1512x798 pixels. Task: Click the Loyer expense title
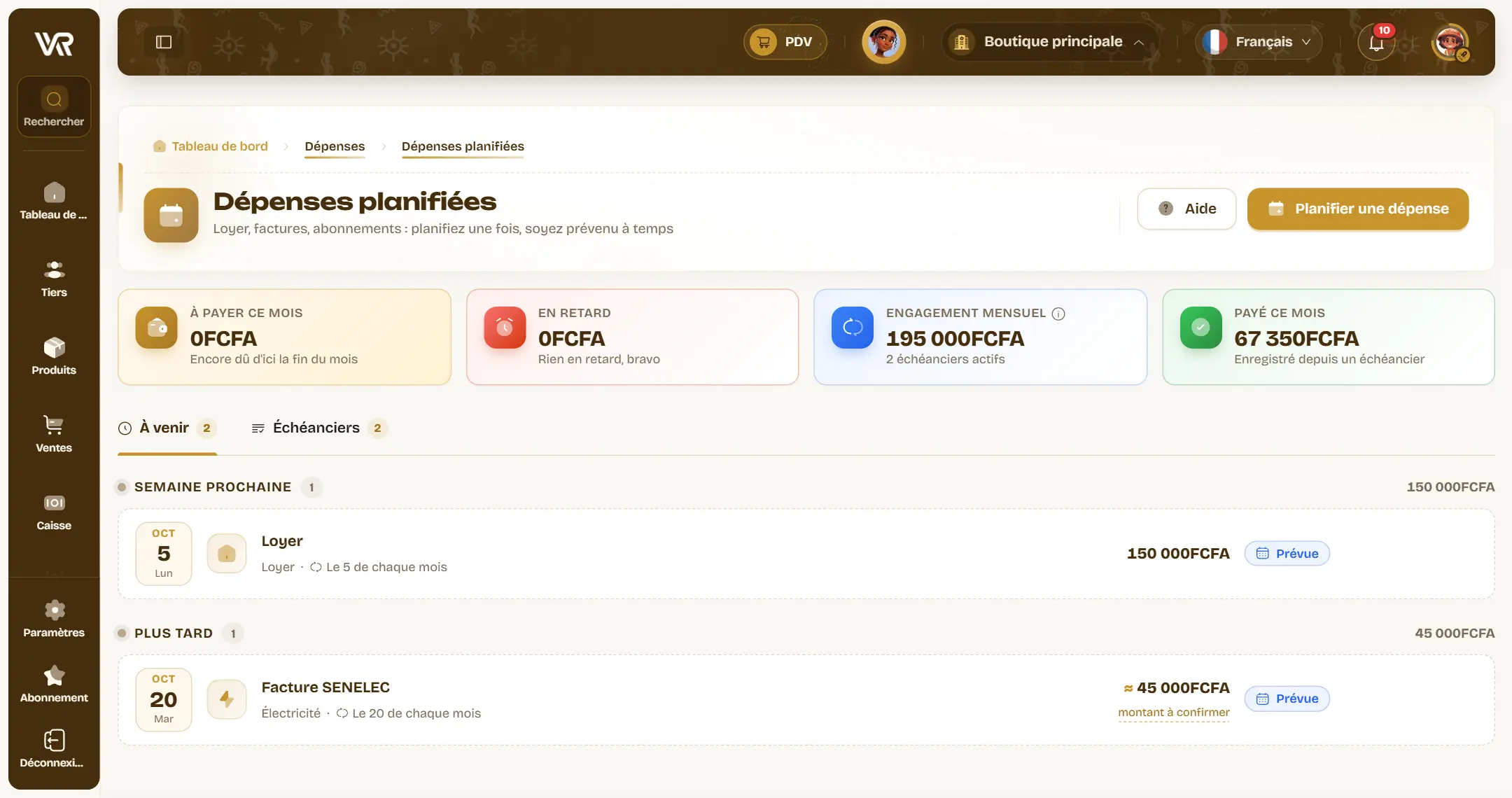pyautogui.click(x=282, y=541)
